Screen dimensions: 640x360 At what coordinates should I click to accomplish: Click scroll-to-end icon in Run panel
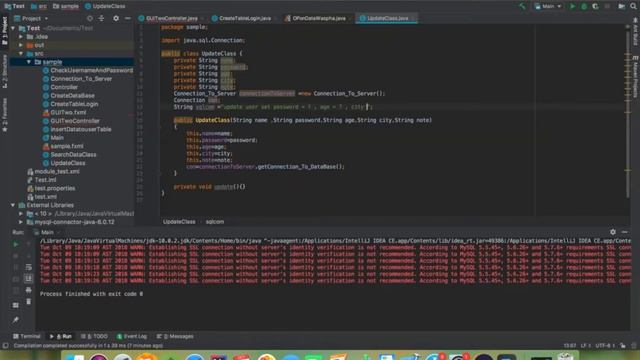[28, 278]
